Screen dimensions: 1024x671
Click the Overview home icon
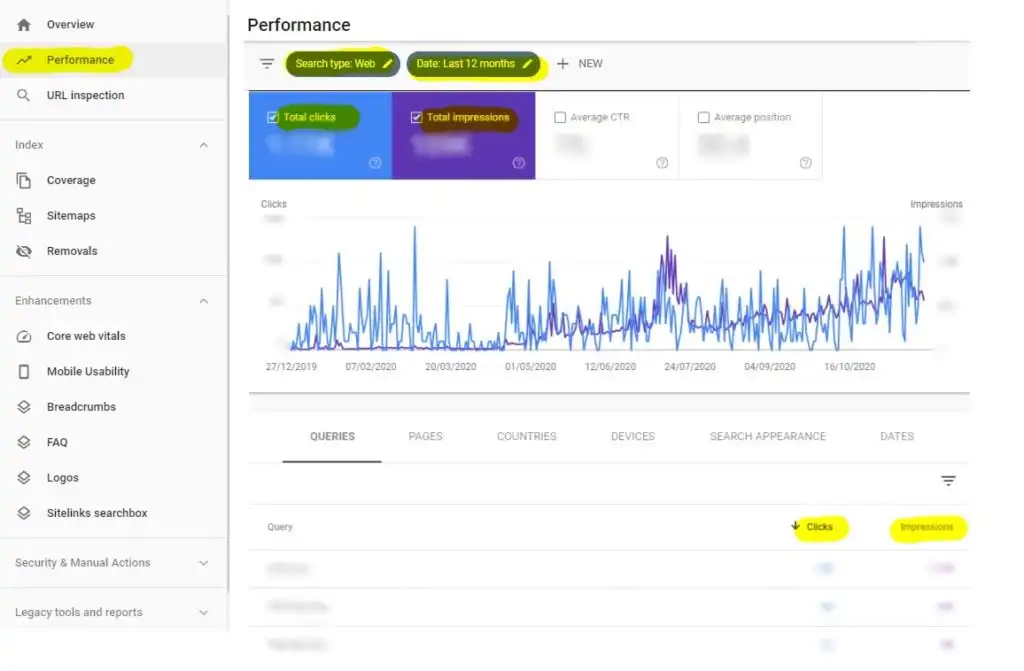24,24
